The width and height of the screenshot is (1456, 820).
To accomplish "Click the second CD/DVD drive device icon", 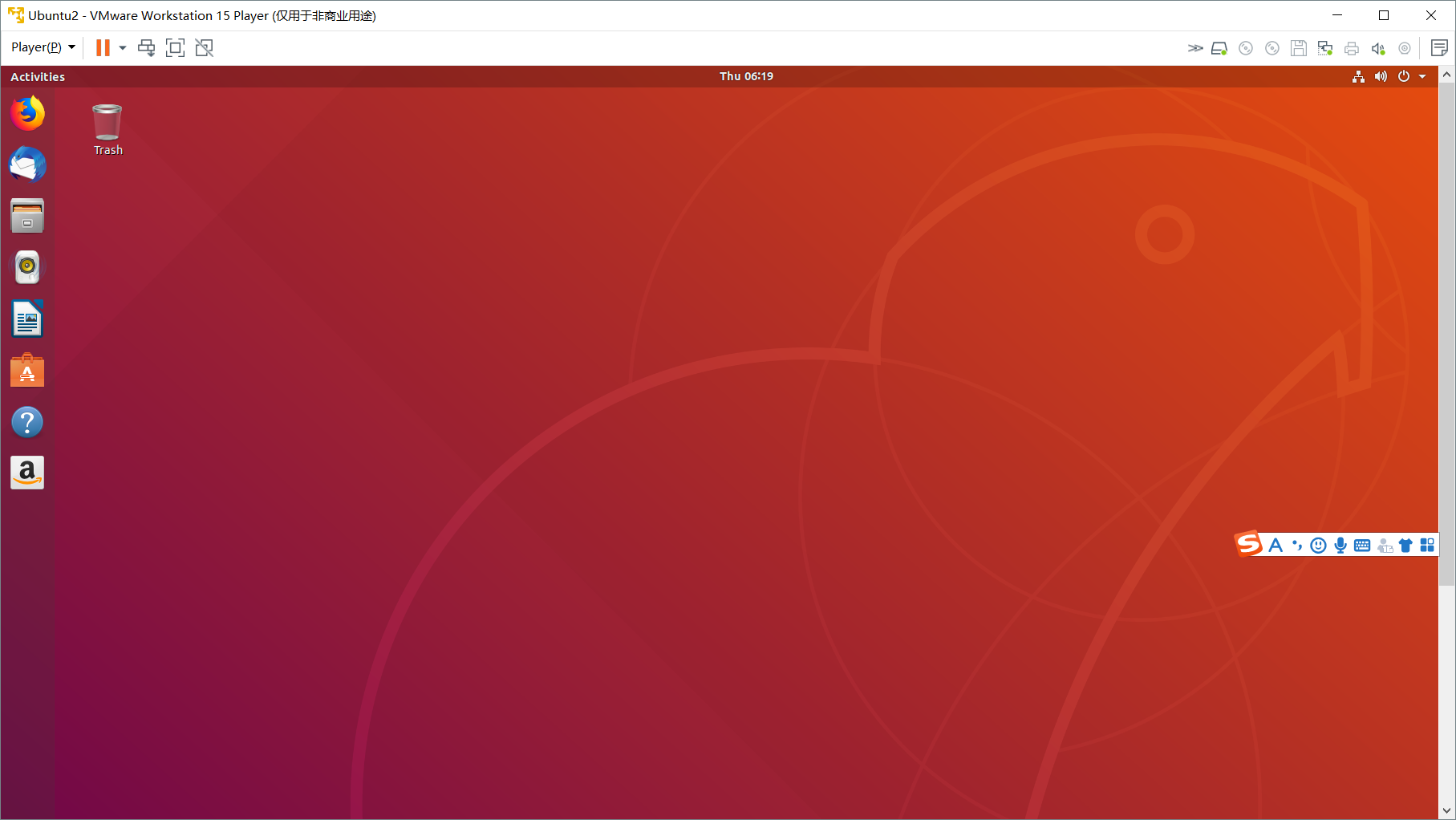I will coord(1272,48).
